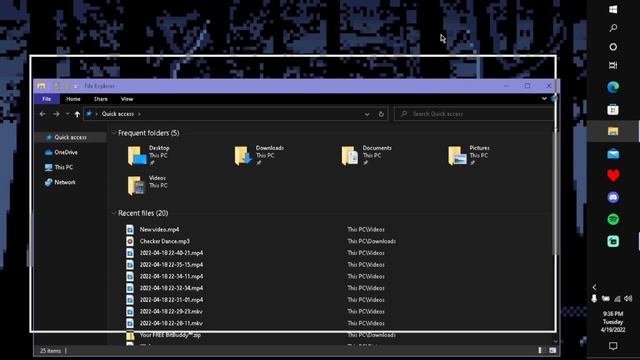Open the Help icon beside ribbon chevron

pyautogui.click(x=554, y=98)
